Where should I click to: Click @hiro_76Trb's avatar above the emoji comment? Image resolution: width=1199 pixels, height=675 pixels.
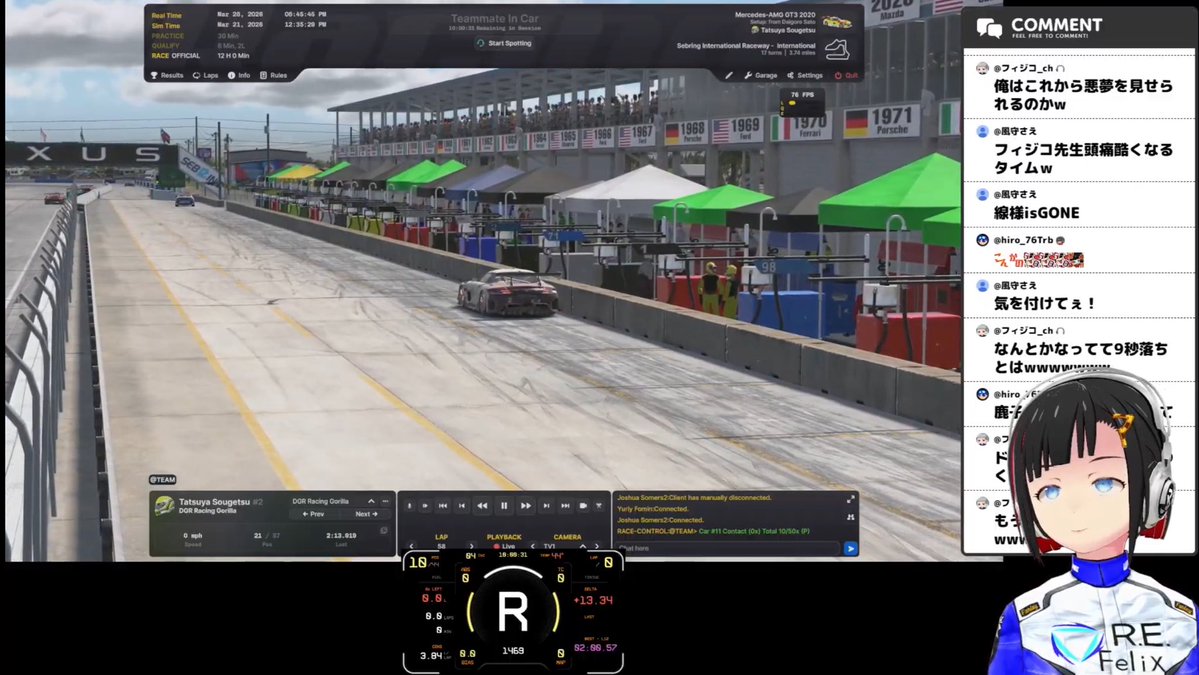(983, 240)
